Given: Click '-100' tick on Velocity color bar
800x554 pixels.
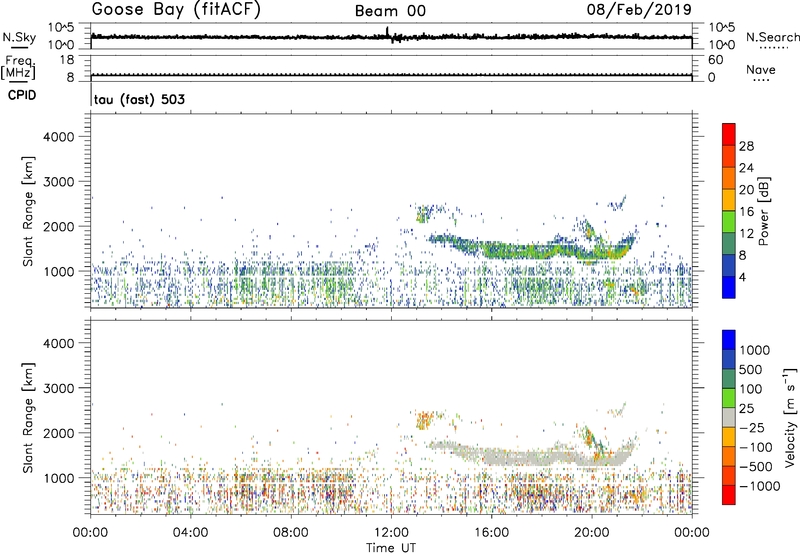Looking at the screenshot, I should [x=756, y=447].
